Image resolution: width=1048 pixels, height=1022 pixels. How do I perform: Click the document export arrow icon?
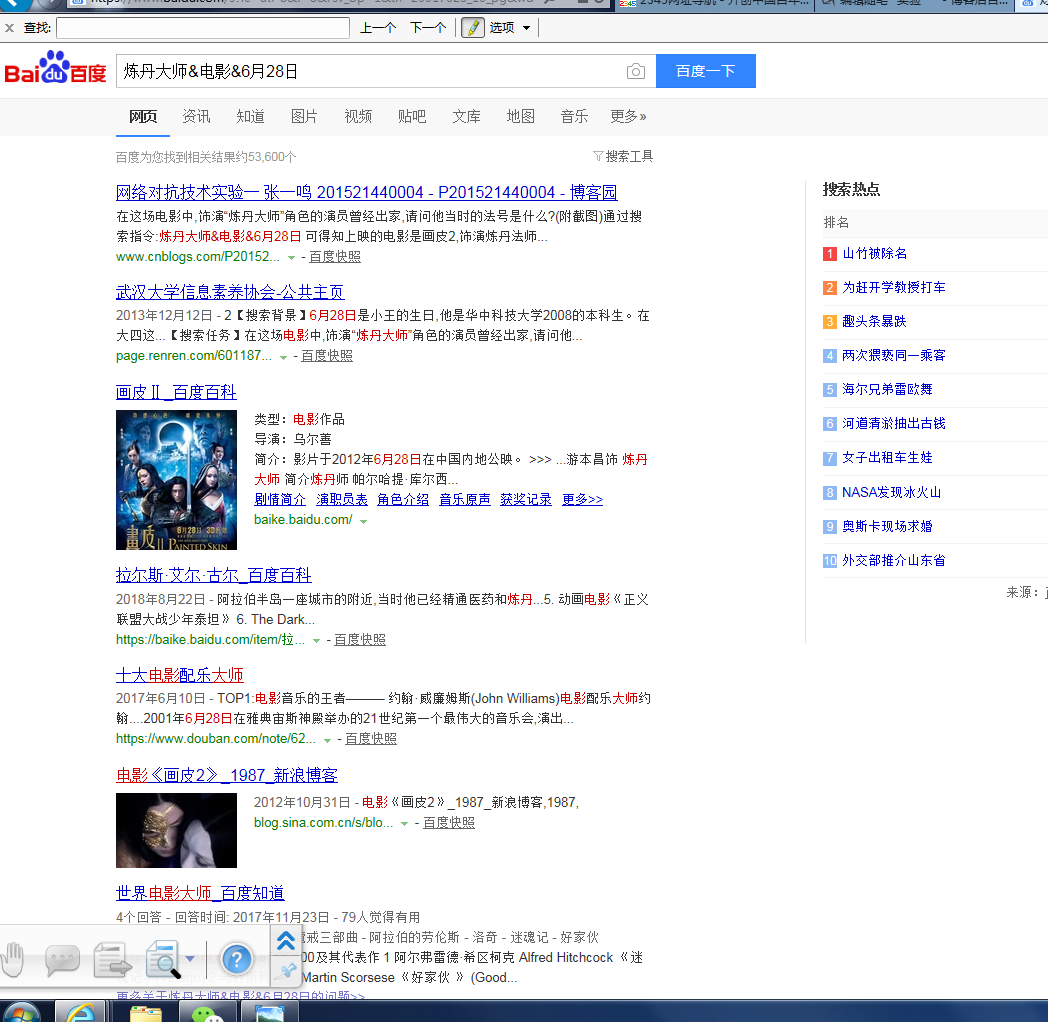(x=112, y=960)
